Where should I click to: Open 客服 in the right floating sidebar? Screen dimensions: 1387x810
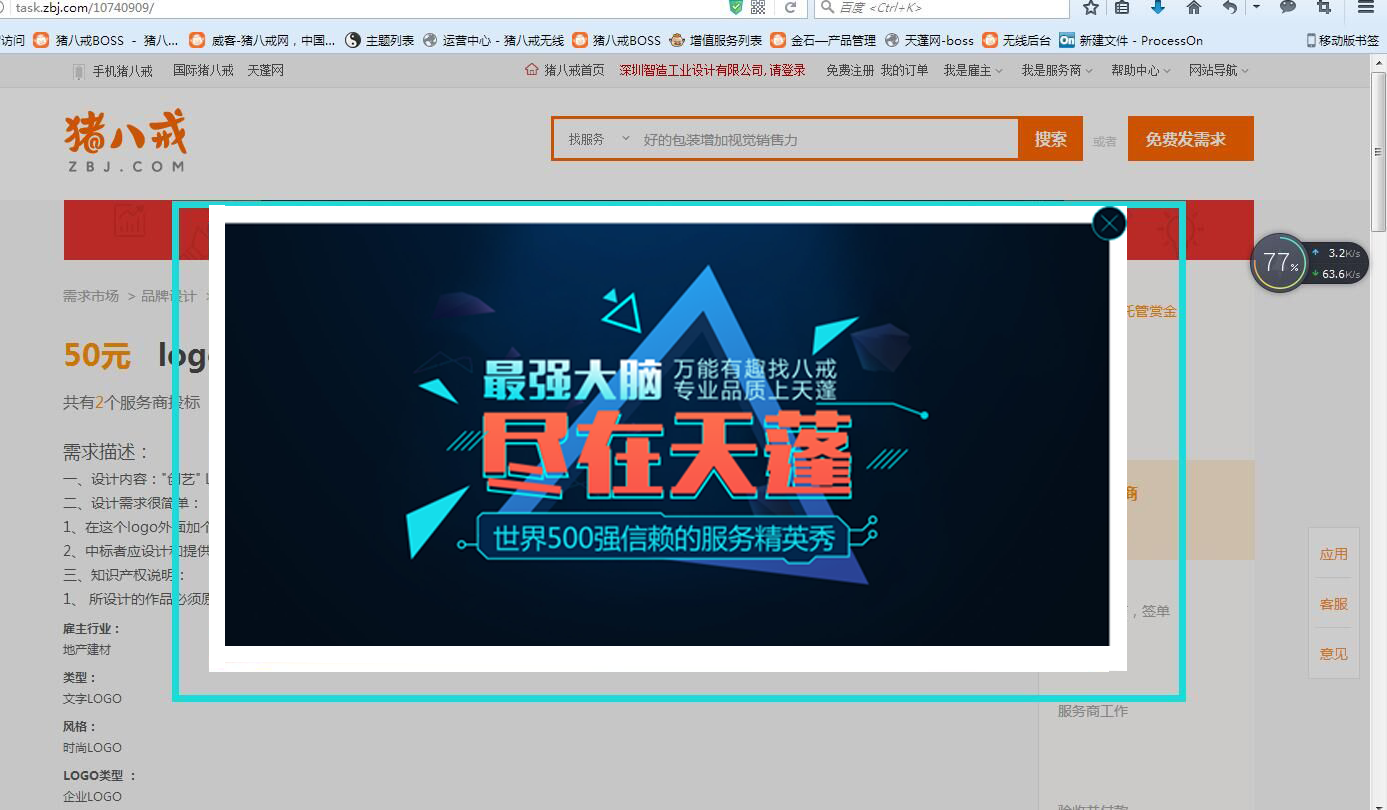[x=1334, y=604]
